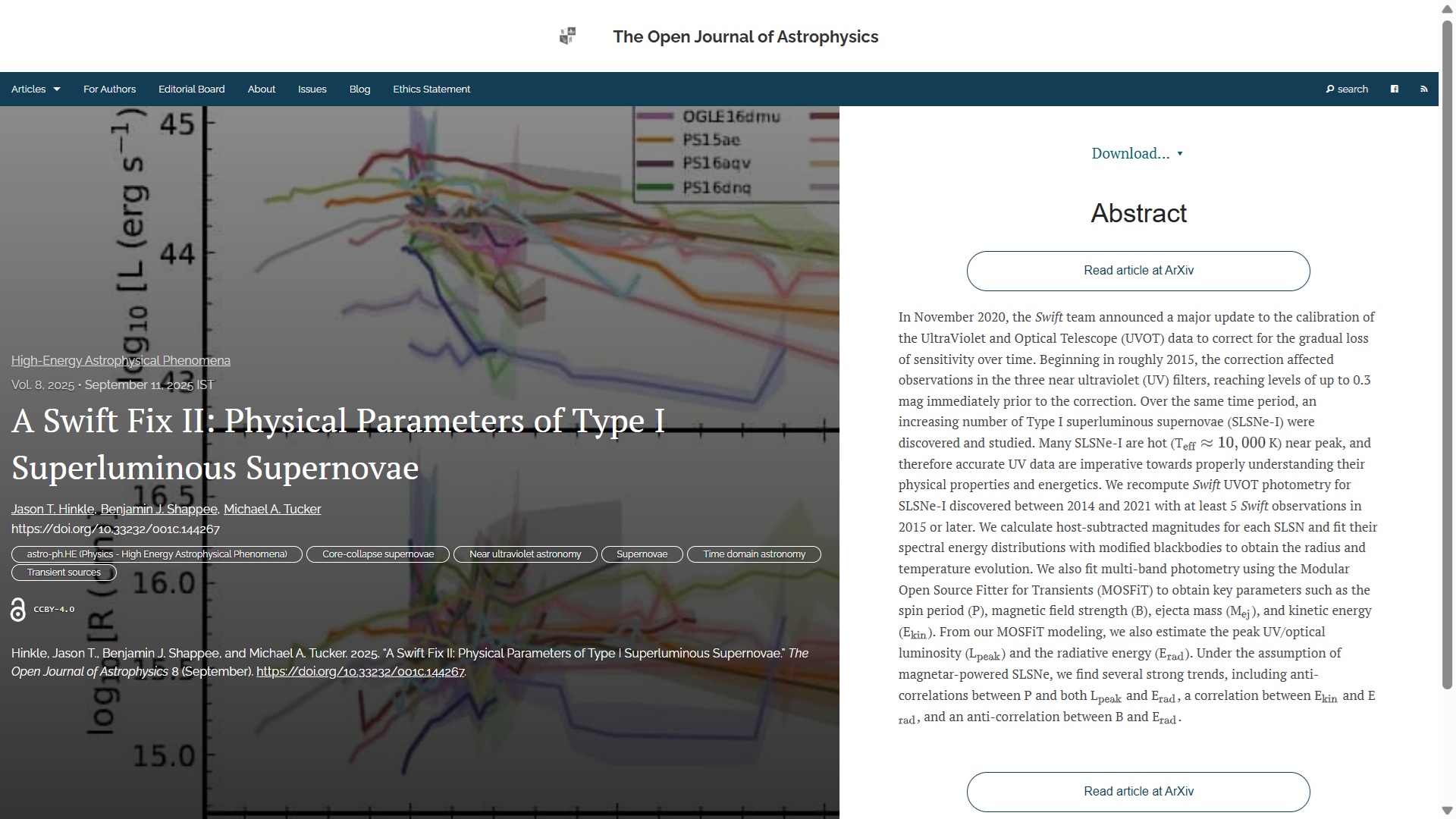Screen dimensions: 1456x819
Task: Open the Facebook page icon
Action: tap(1394, 89)
